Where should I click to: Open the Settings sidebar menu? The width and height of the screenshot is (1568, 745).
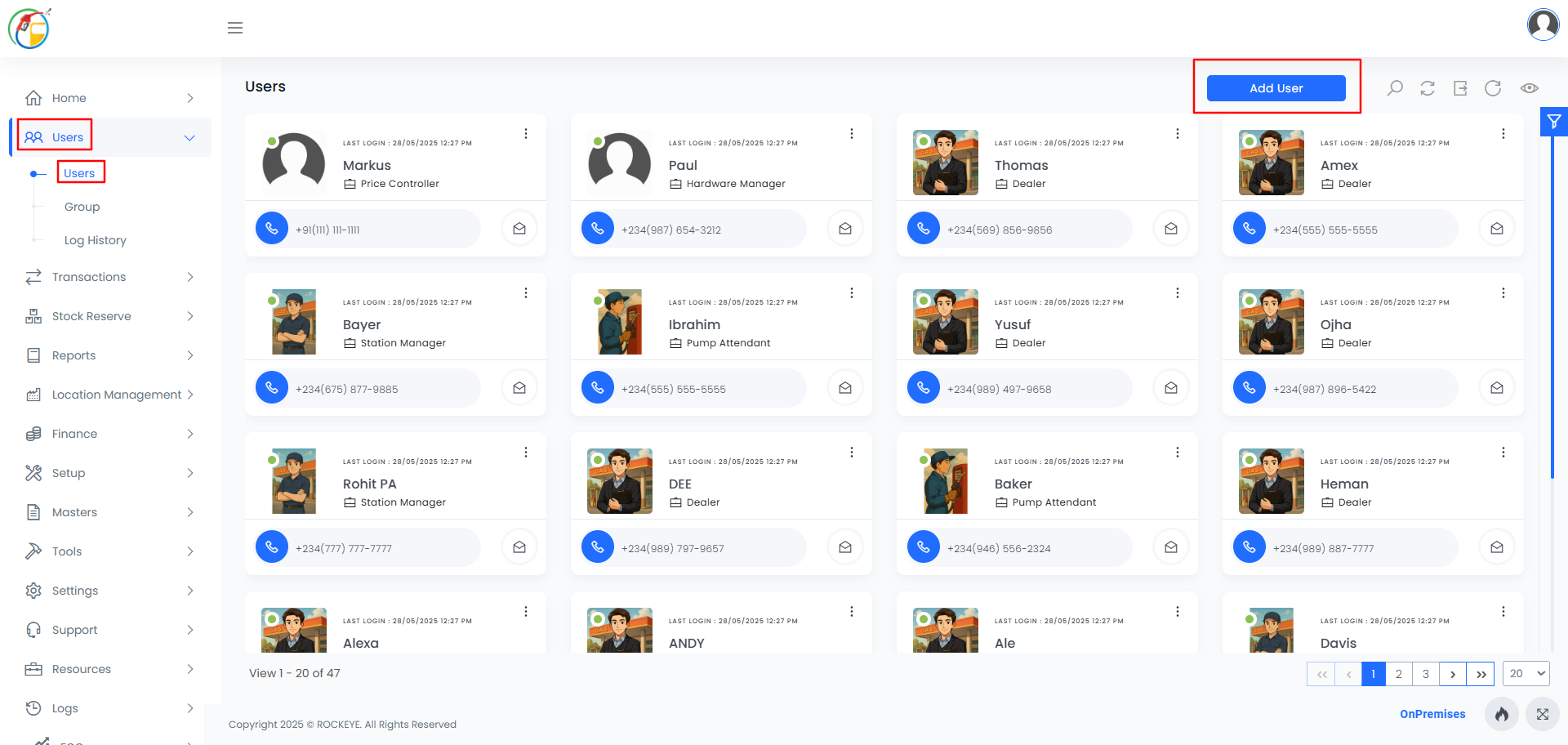pos(110,591)
